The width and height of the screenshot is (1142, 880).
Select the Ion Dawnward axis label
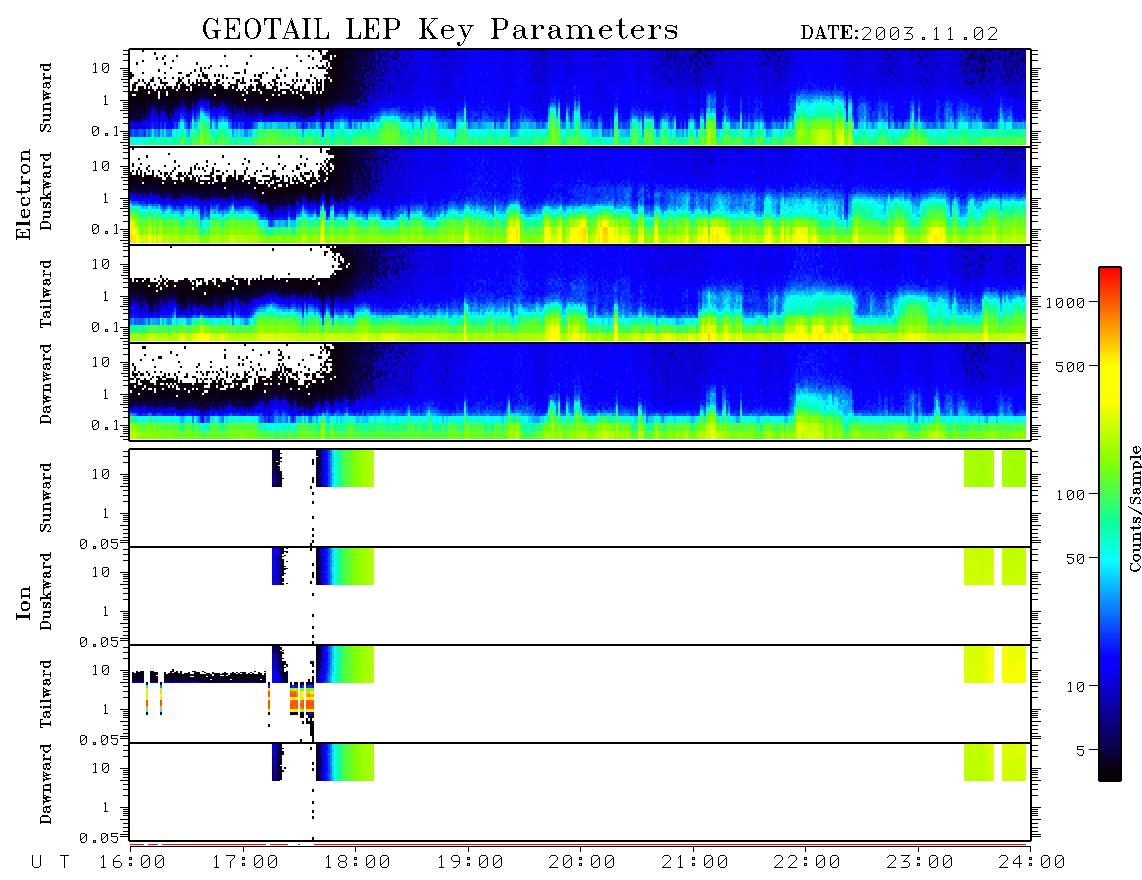click(x=46, y=784)
